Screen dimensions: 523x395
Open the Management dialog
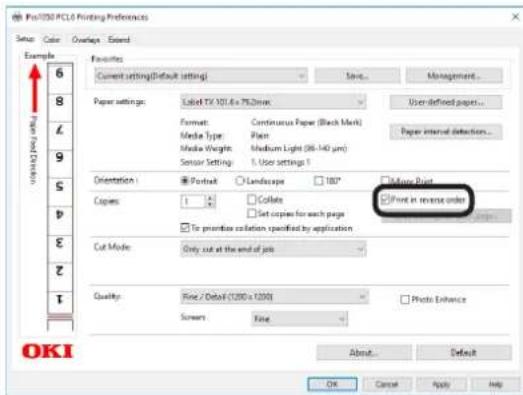coord(454,76)
